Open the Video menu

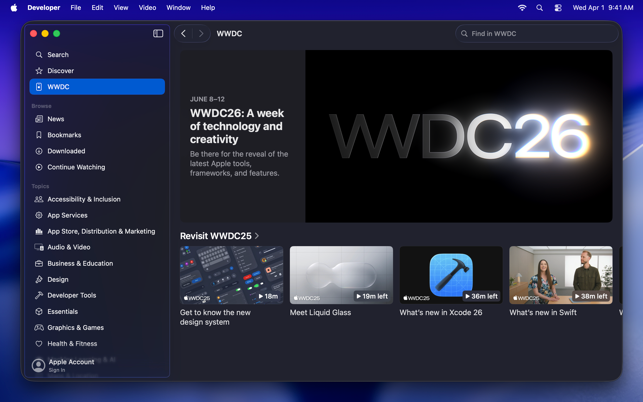pos(147,8)
